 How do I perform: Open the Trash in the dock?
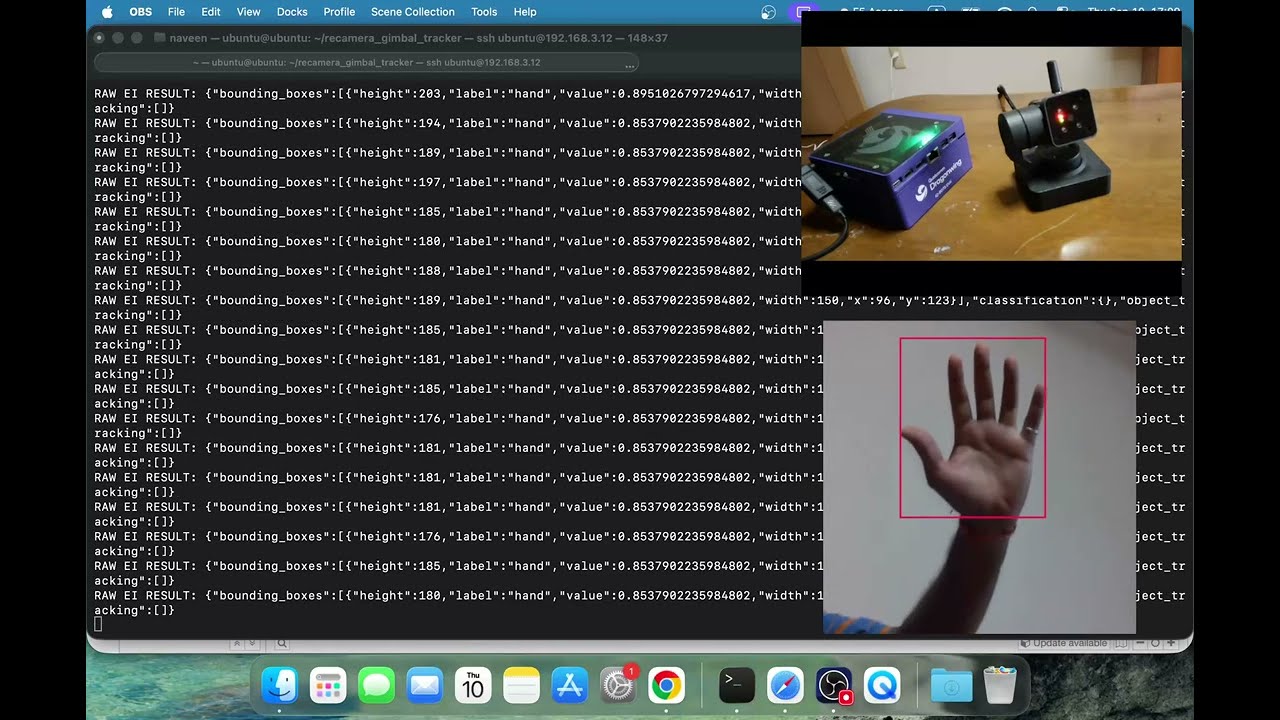pyautogui.click(x=1000, y=685)
